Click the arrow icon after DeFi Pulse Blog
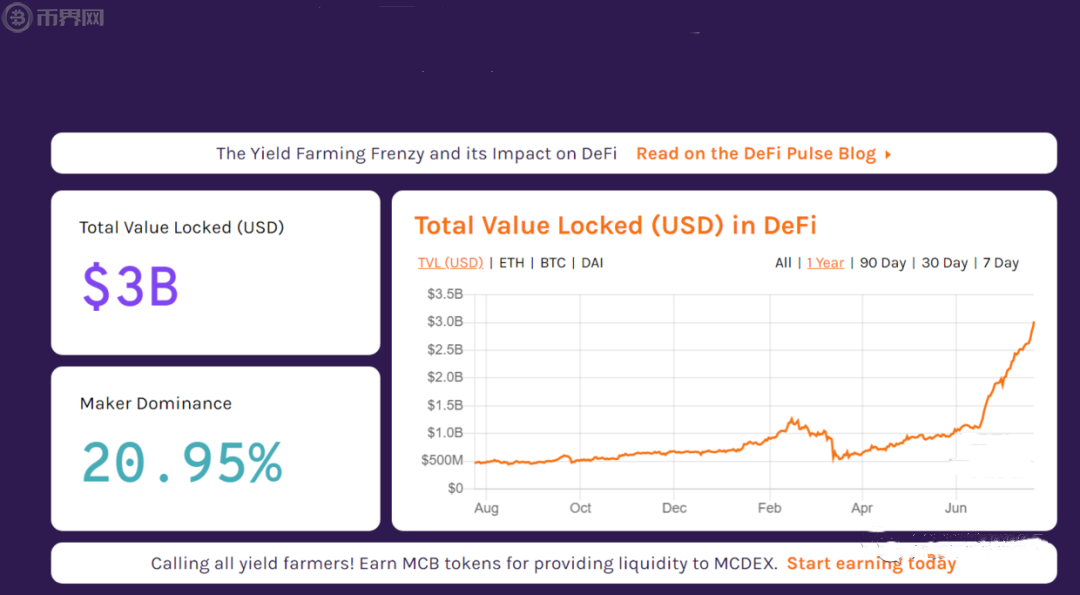Viewport: 1080px width, 595px height. coord(888,154)
